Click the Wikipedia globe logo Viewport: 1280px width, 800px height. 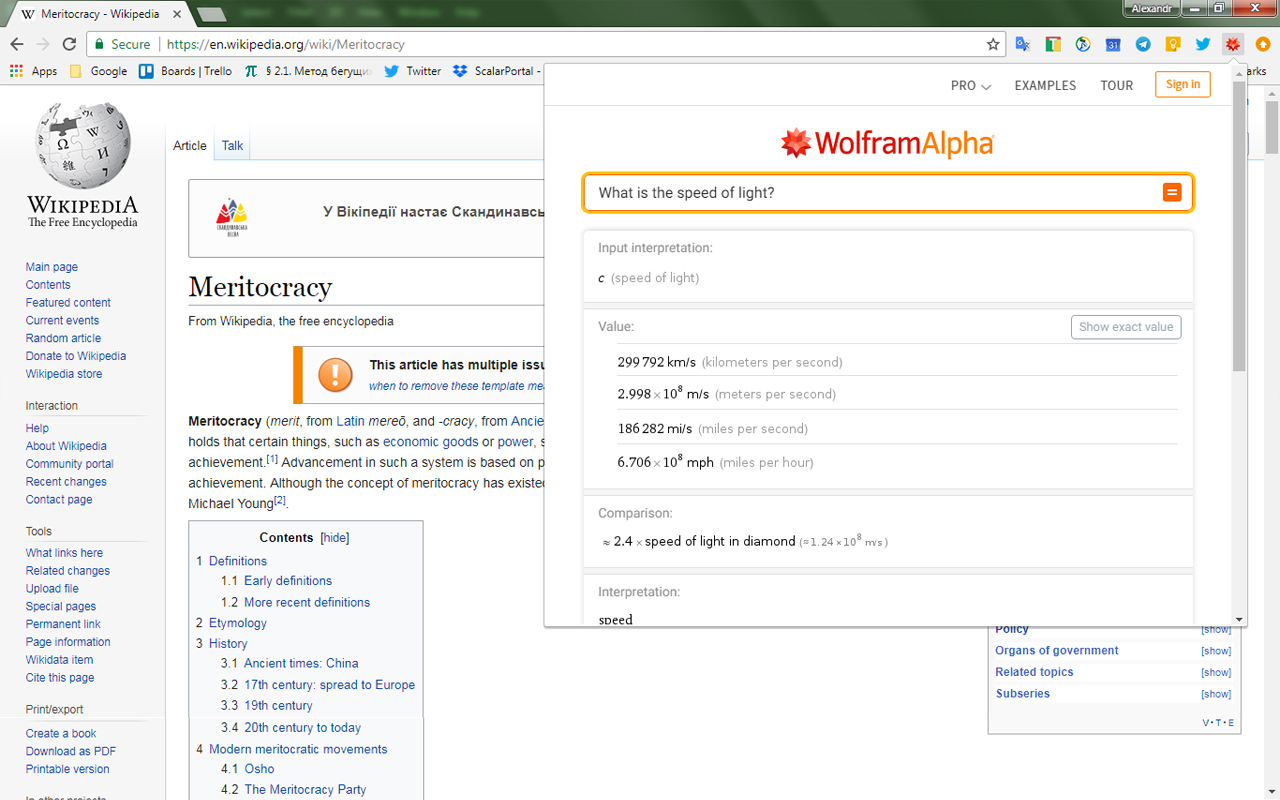82,144
